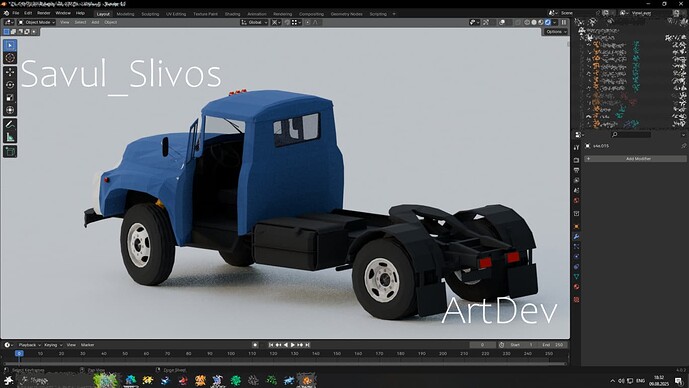This screenshot has height=388, width=689.
Task: Open the properties editor type dropdown
Action: pyautogui.click(x=579, y=134)
